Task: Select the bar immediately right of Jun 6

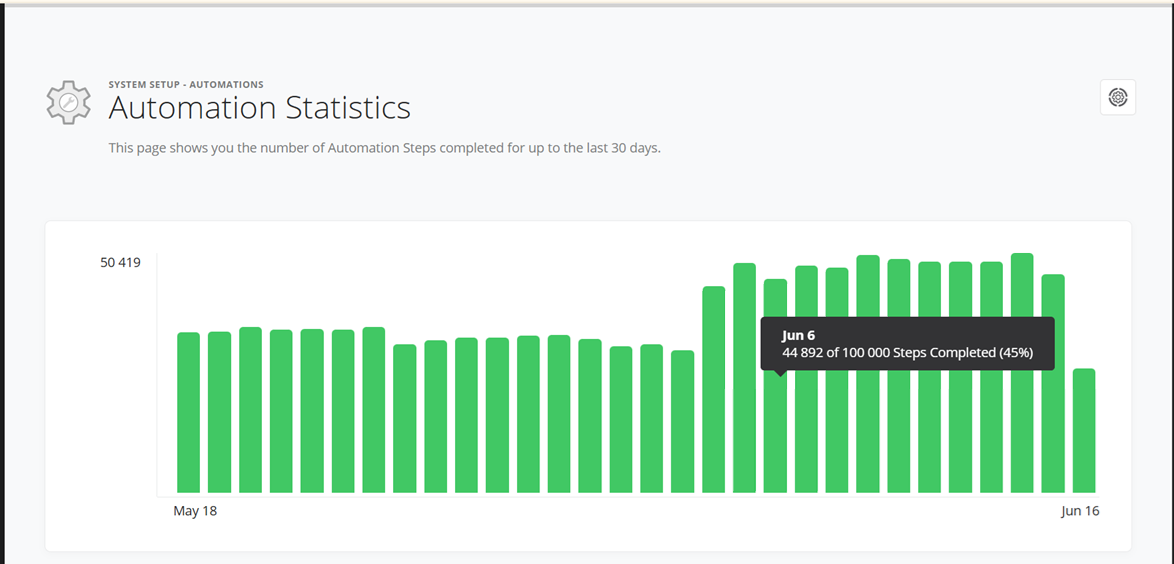Action: pos(806,379)
